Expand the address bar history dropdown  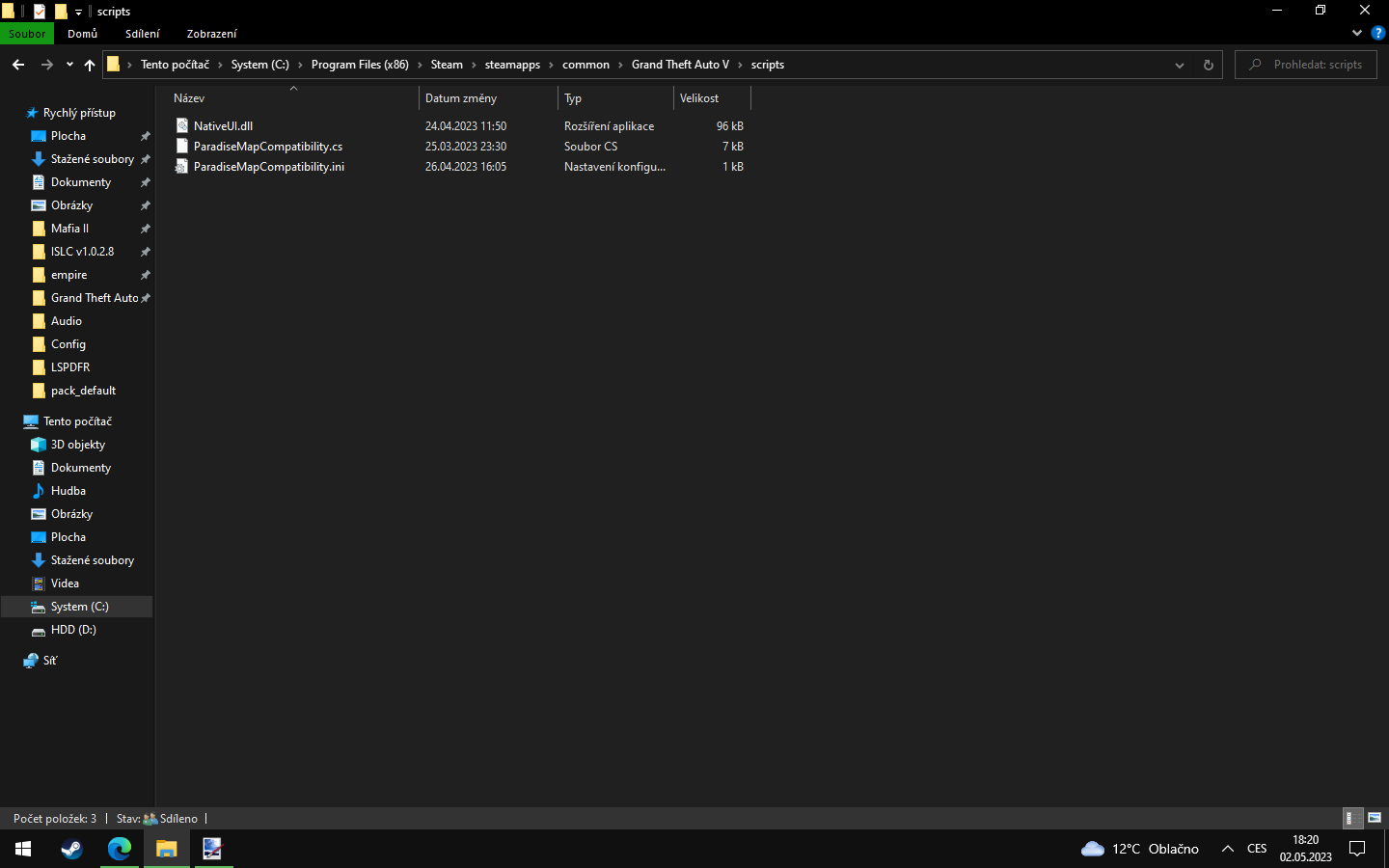tap(1179, 65)
